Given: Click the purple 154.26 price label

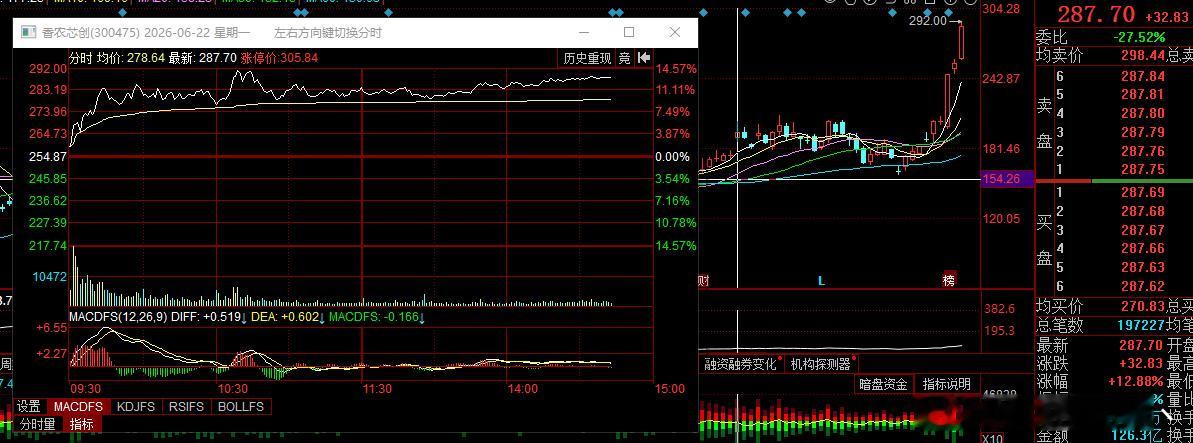Looking at the screenshot, I should point(1007,179).
